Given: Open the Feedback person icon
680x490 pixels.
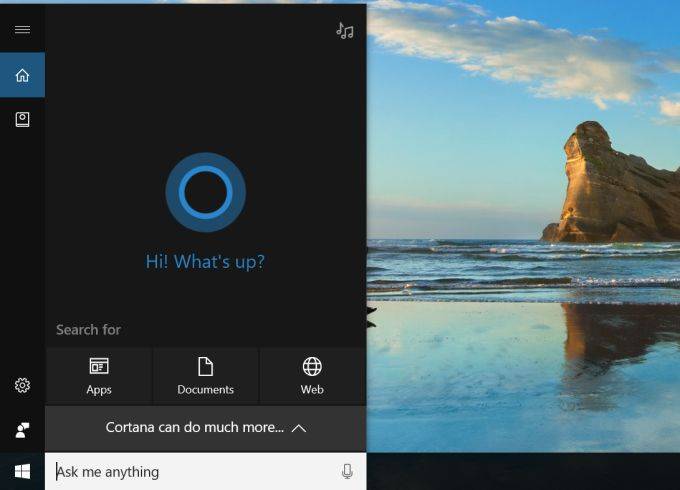Looking at the screenshot, I should coord(22,430).
